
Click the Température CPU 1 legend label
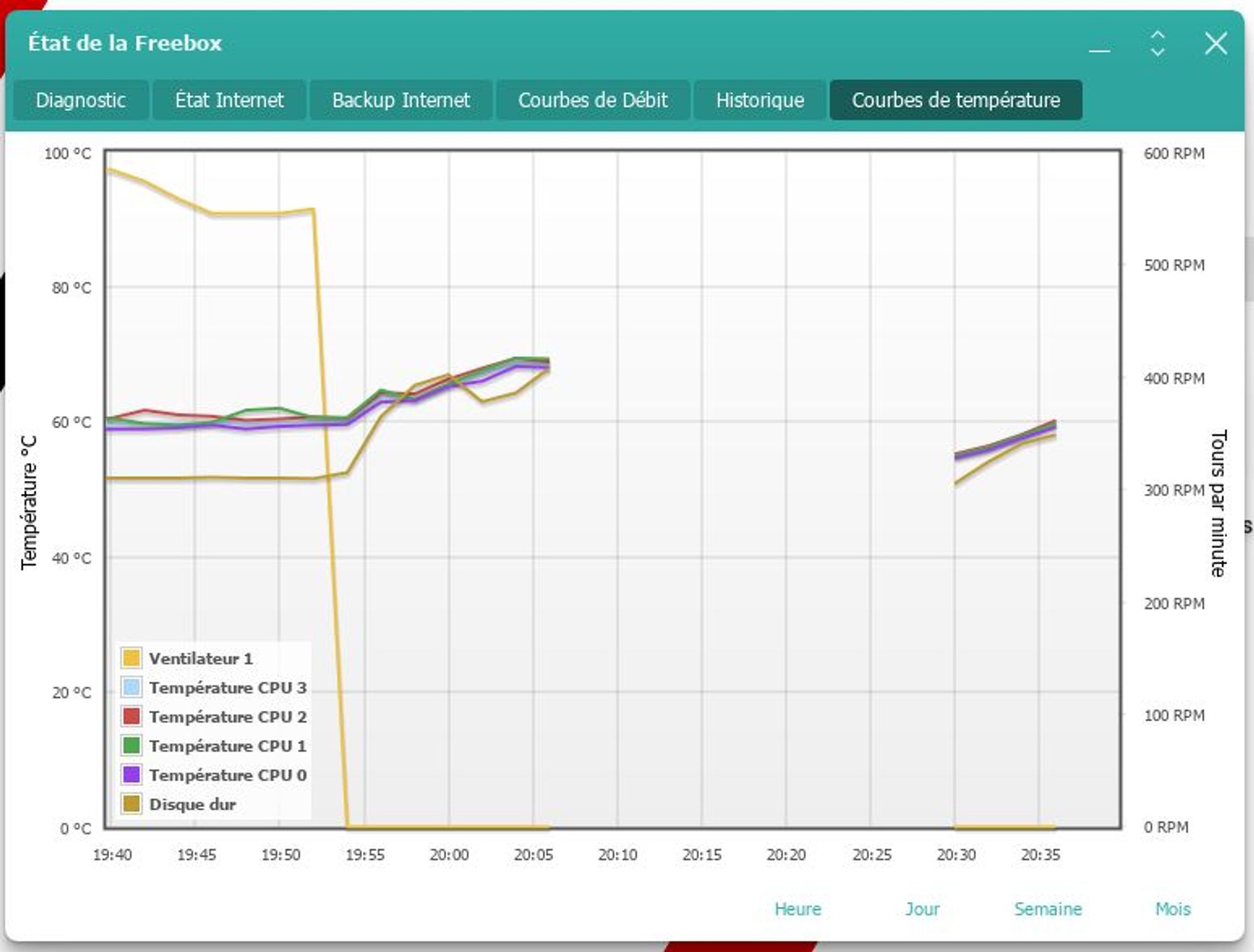(228, 746)
